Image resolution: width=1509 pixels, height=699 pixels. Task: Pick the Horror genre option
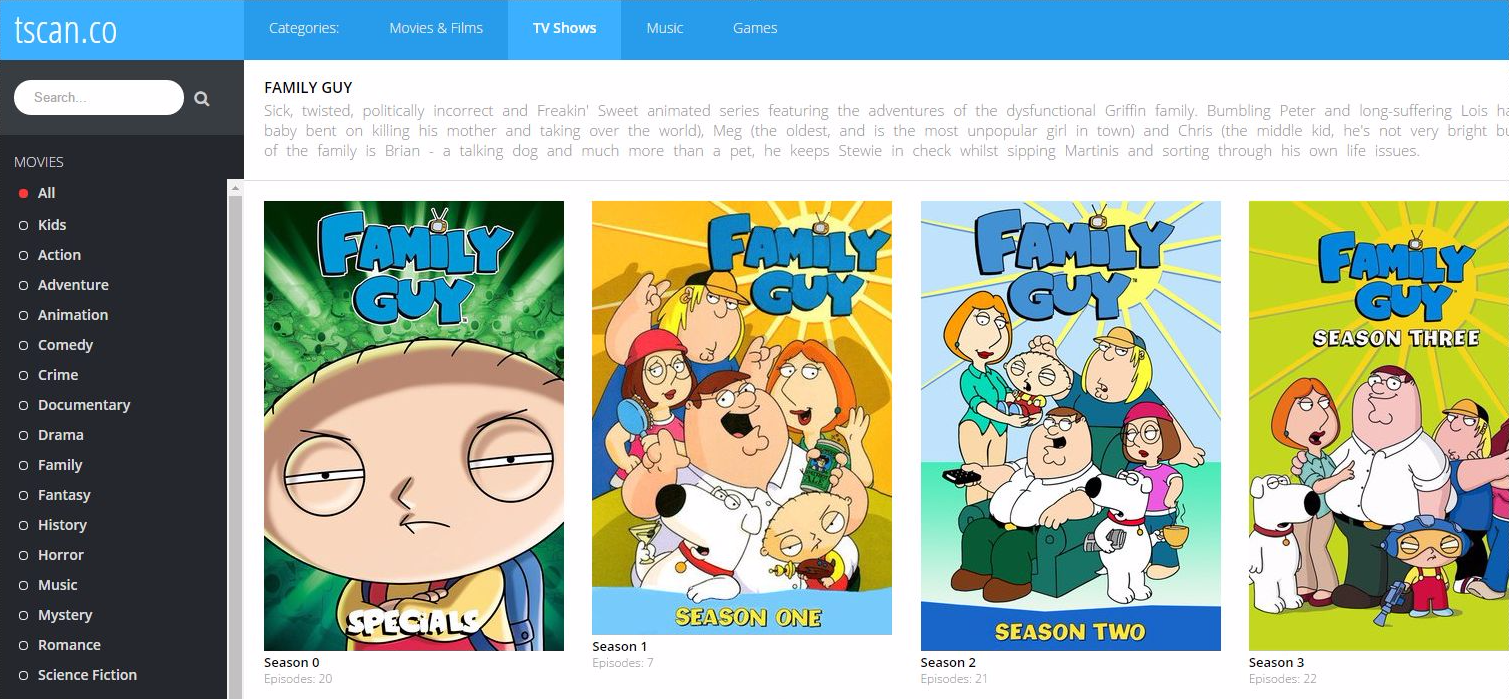click(x=61, y=555)
